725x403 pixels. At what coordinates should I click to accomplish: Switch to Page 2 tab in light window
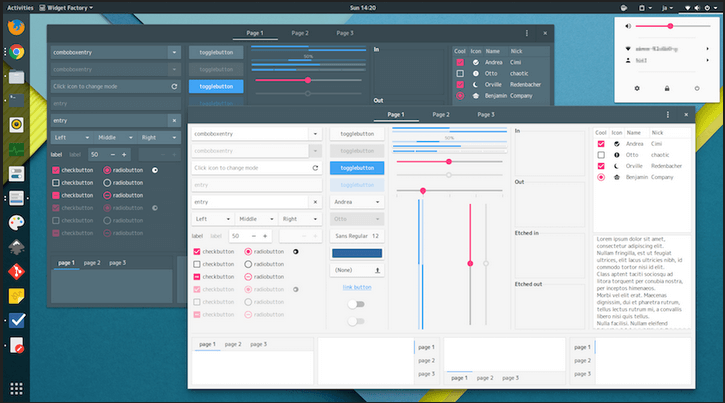point(441,115)
